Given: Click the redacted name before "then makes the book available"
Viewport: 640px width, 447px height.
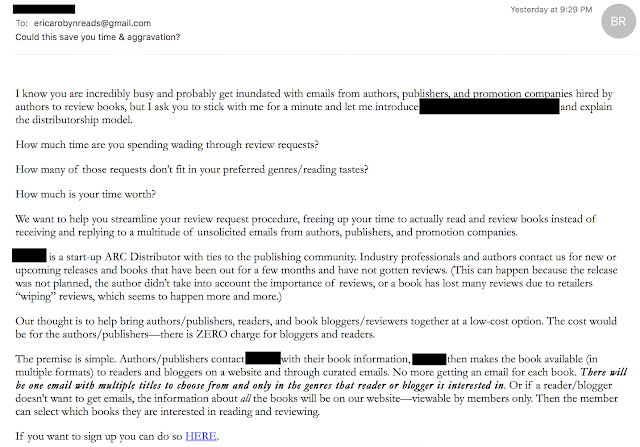Looking at the screenshot, I should point(429,359).
